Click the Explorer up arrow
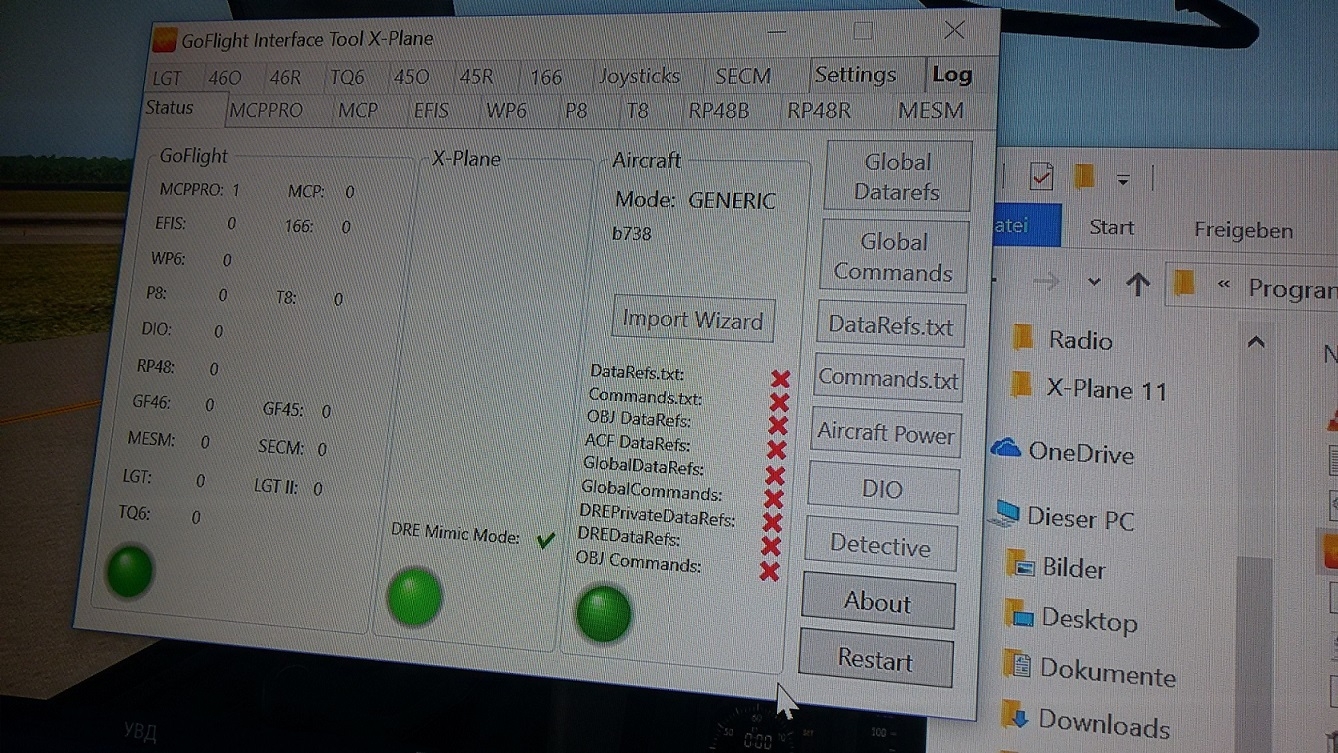Image resolution: width=1338 pixels, height=753 pixels. tap(1137, 285)
